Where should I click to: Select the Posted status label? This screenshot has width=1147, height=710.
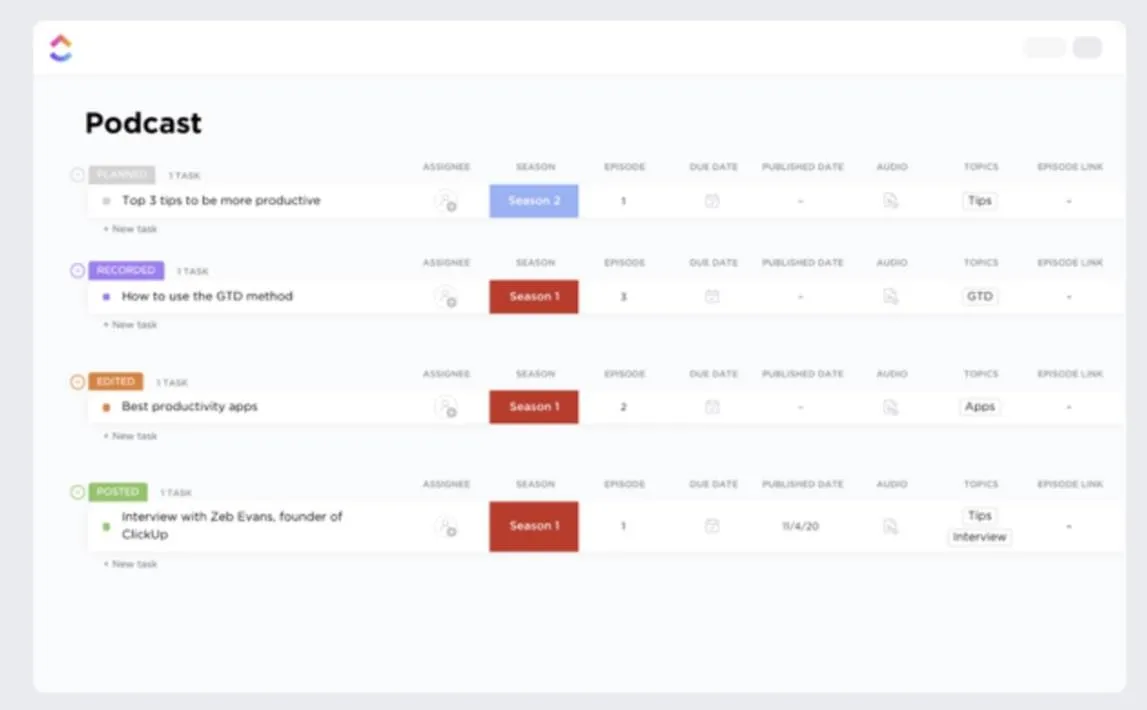click(x=118, y=492)
